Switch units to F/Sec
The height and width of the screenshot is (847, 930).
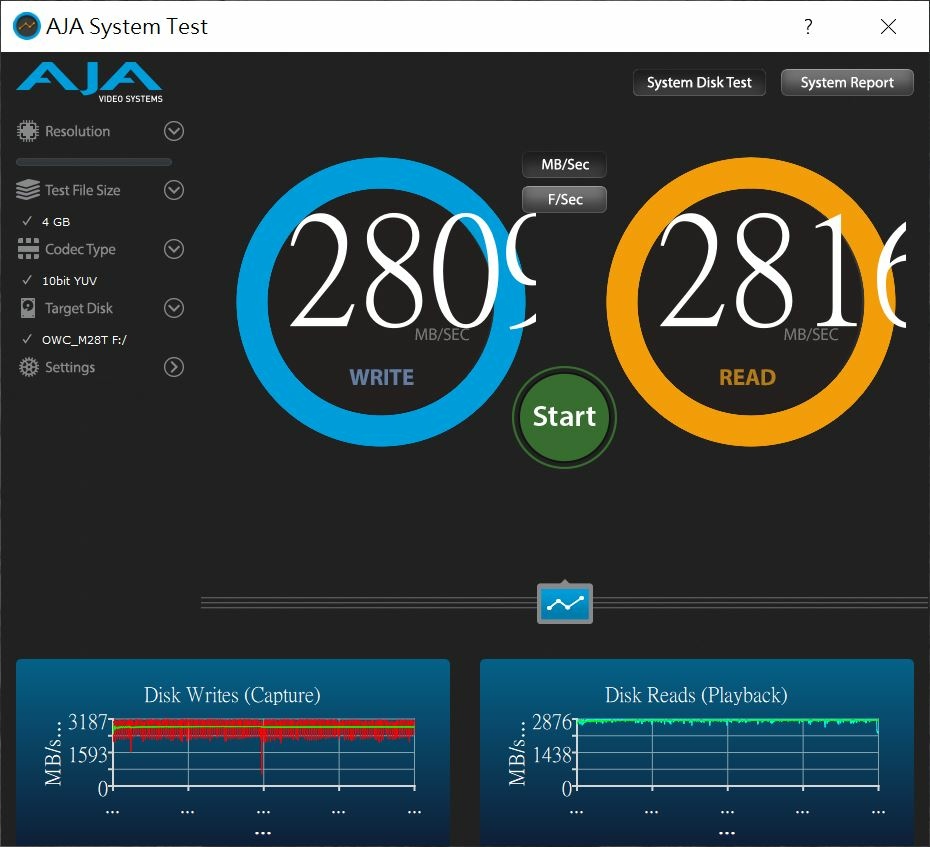point(565,199)
